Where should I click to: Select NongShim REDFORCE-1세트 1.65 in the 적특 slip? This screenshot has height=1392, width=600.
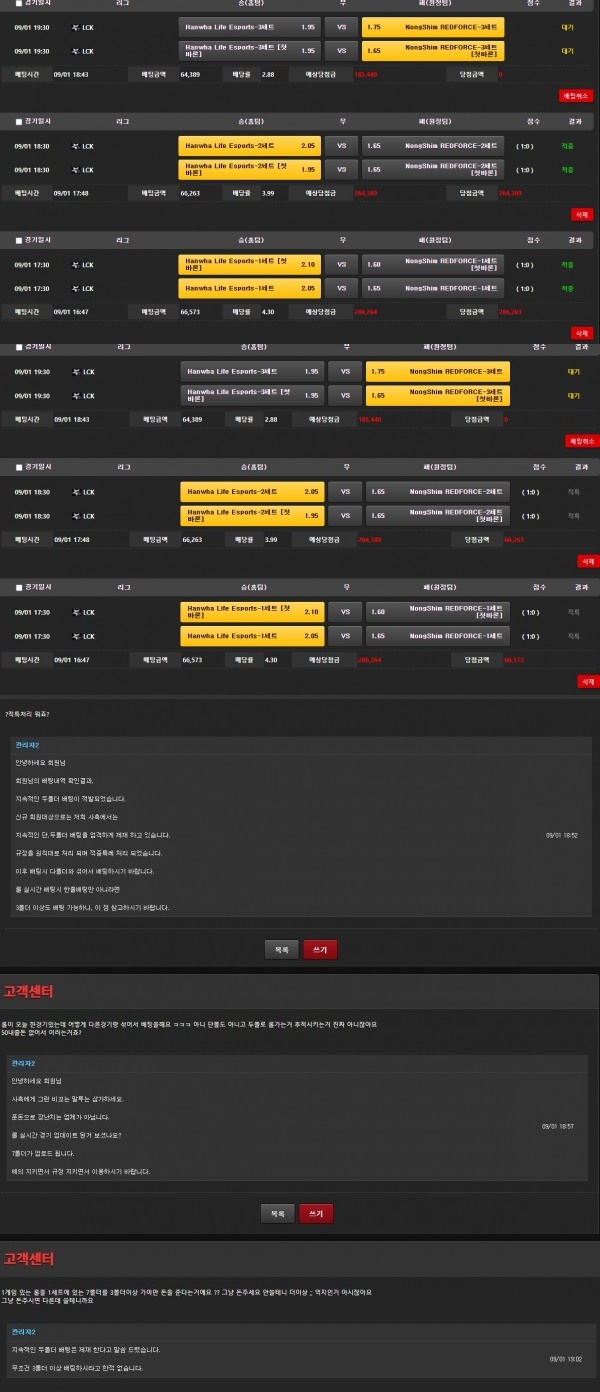[438, 635]
